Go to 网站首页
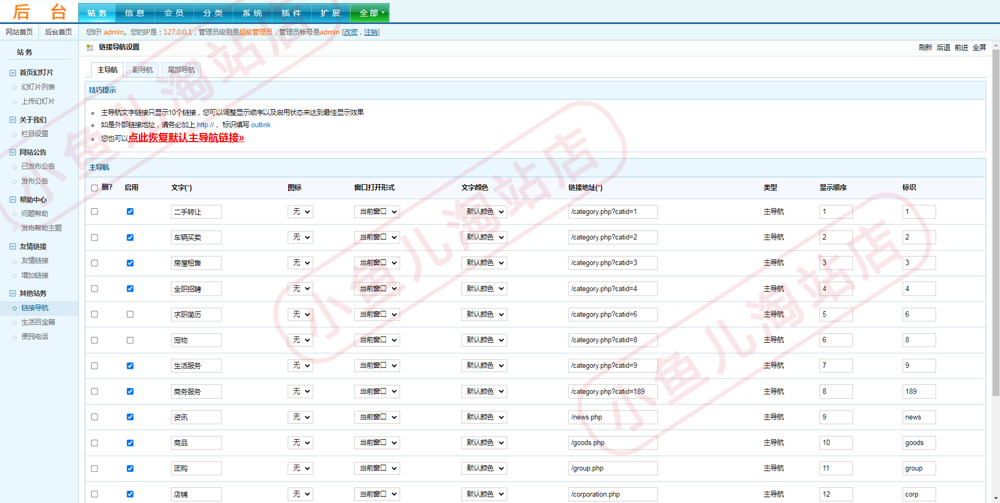The height and width of the screenshot is (503, 1000). coord(19,32)
